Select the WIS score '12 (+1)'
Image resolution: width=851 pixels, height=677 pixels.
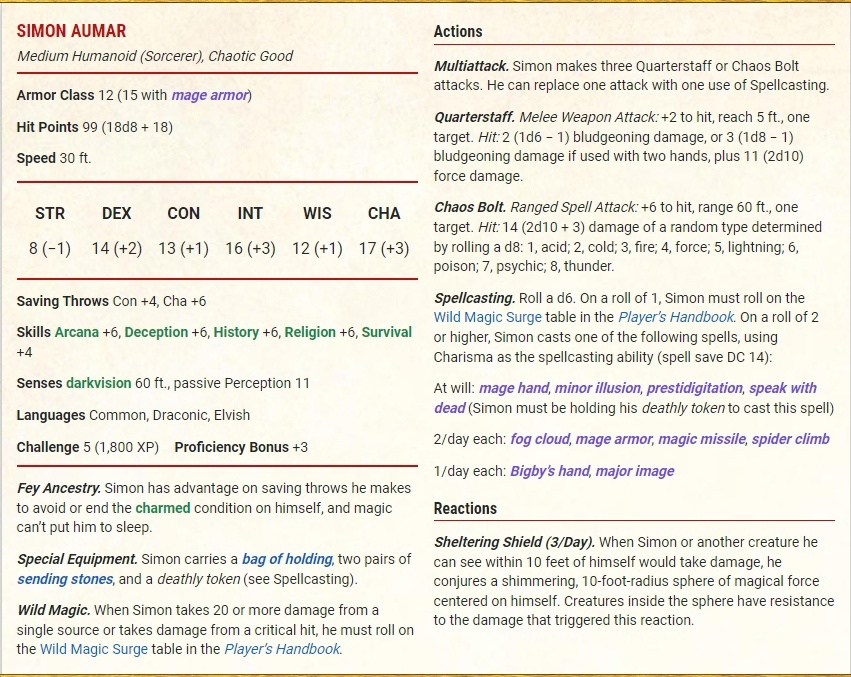[x=317, y=249]
